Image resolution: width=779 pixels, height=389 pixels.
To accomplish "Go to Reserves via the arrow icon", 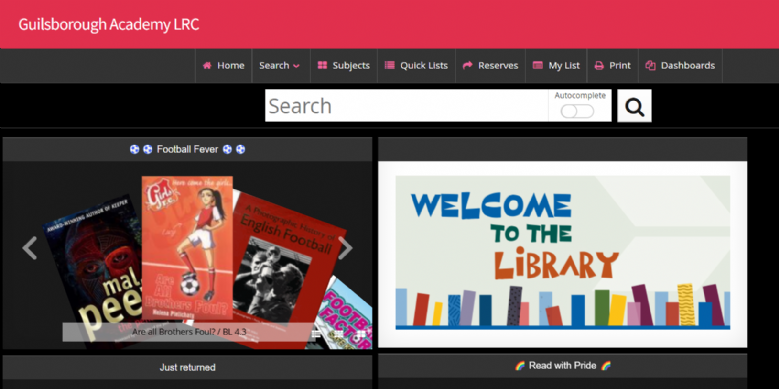I will click(x=467, y=66).
